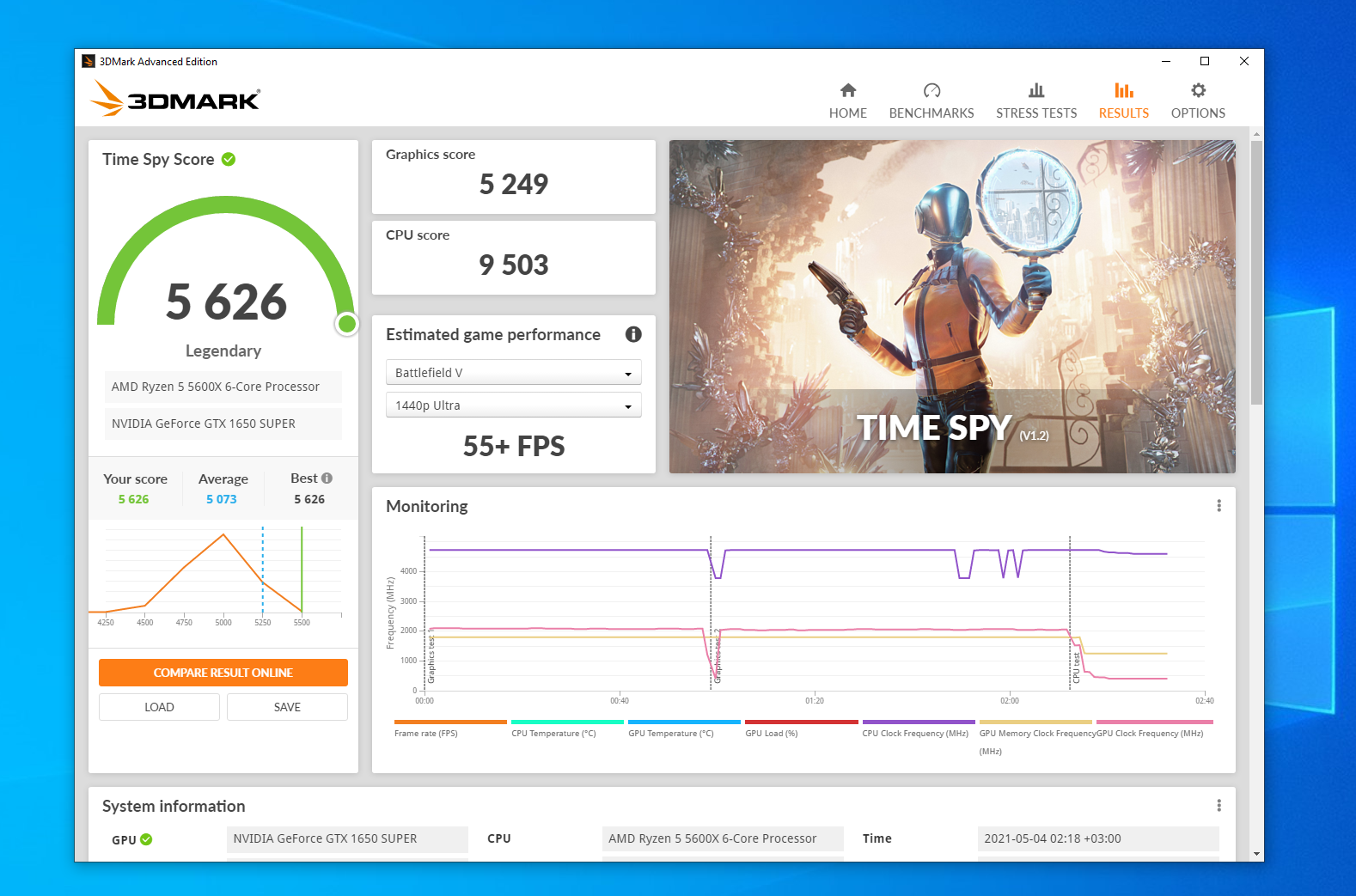
Task: Click the Time field 2021-05-04 02:18
Action: tap(1098, 838)
